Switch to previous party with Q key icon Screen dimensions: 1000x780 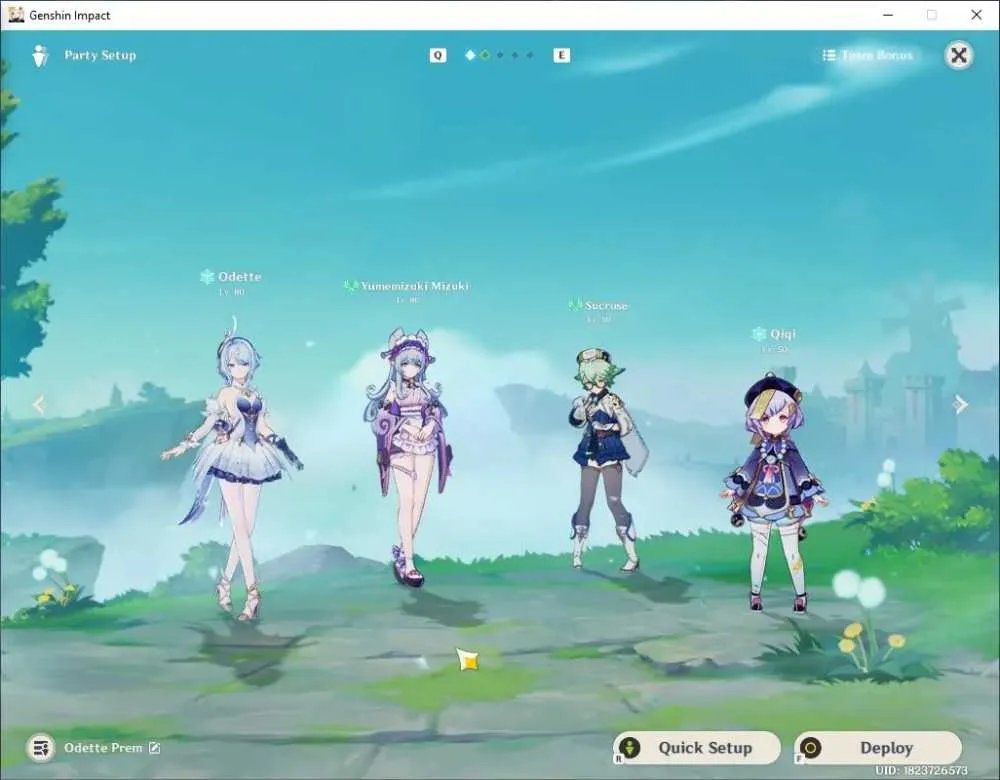coord(438,55)
